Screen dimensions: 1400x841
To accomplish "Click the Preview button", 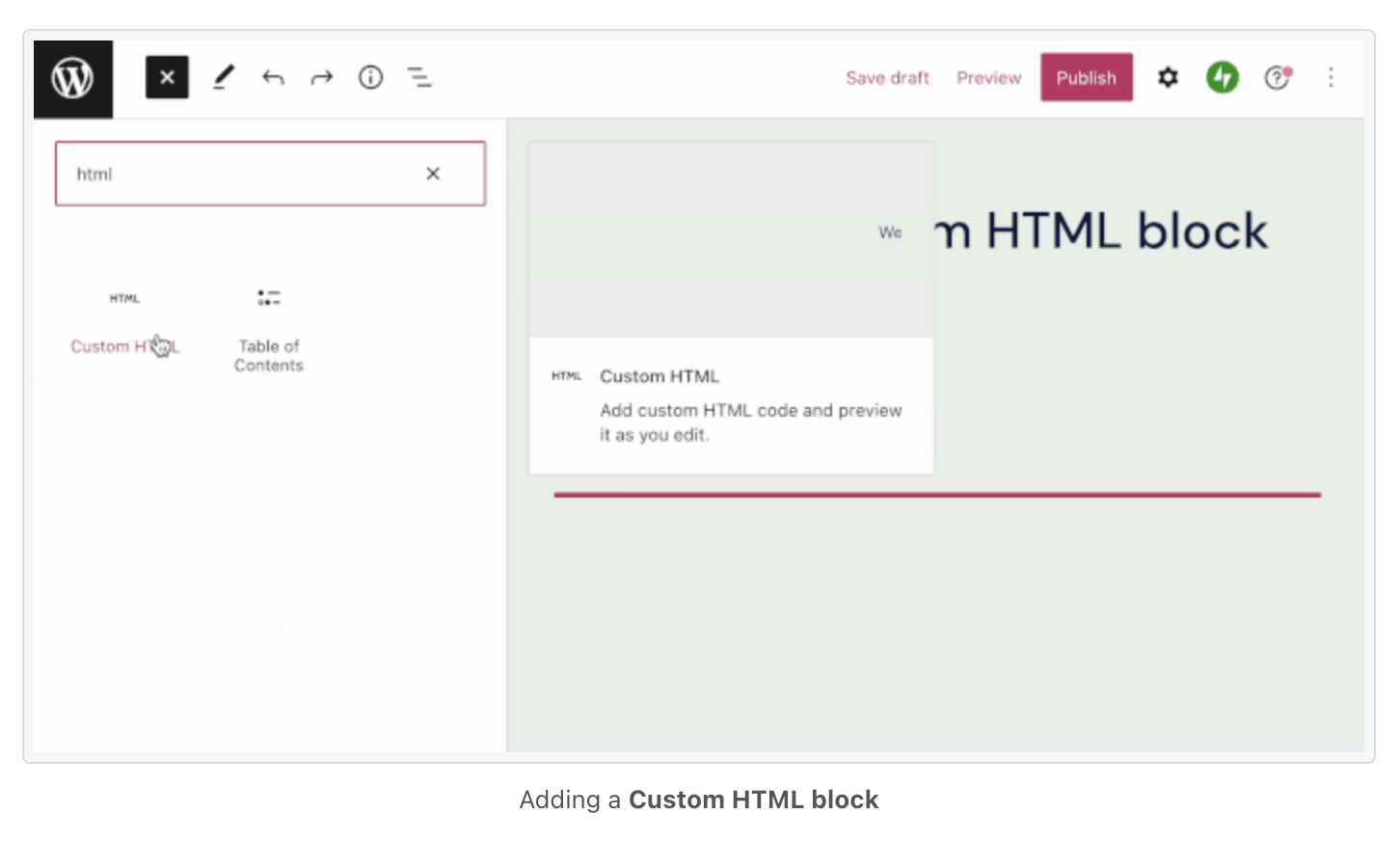I will (988, 78).
